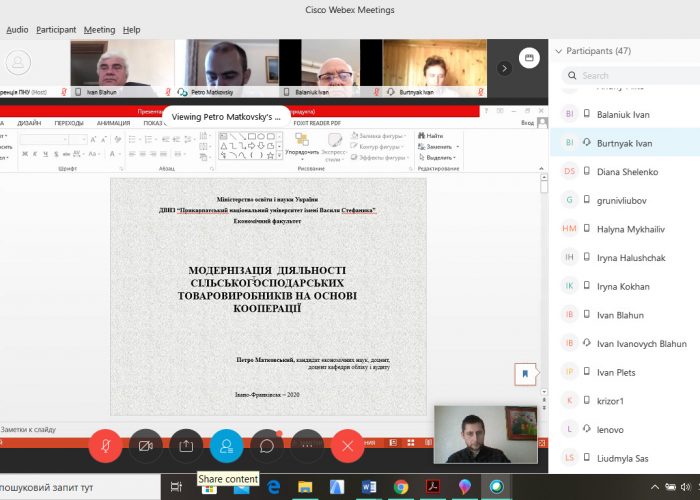The width and height of the screenshot is (700, 500).
Task: Show next video thumbnails with arrow
Action: point(504,68)
